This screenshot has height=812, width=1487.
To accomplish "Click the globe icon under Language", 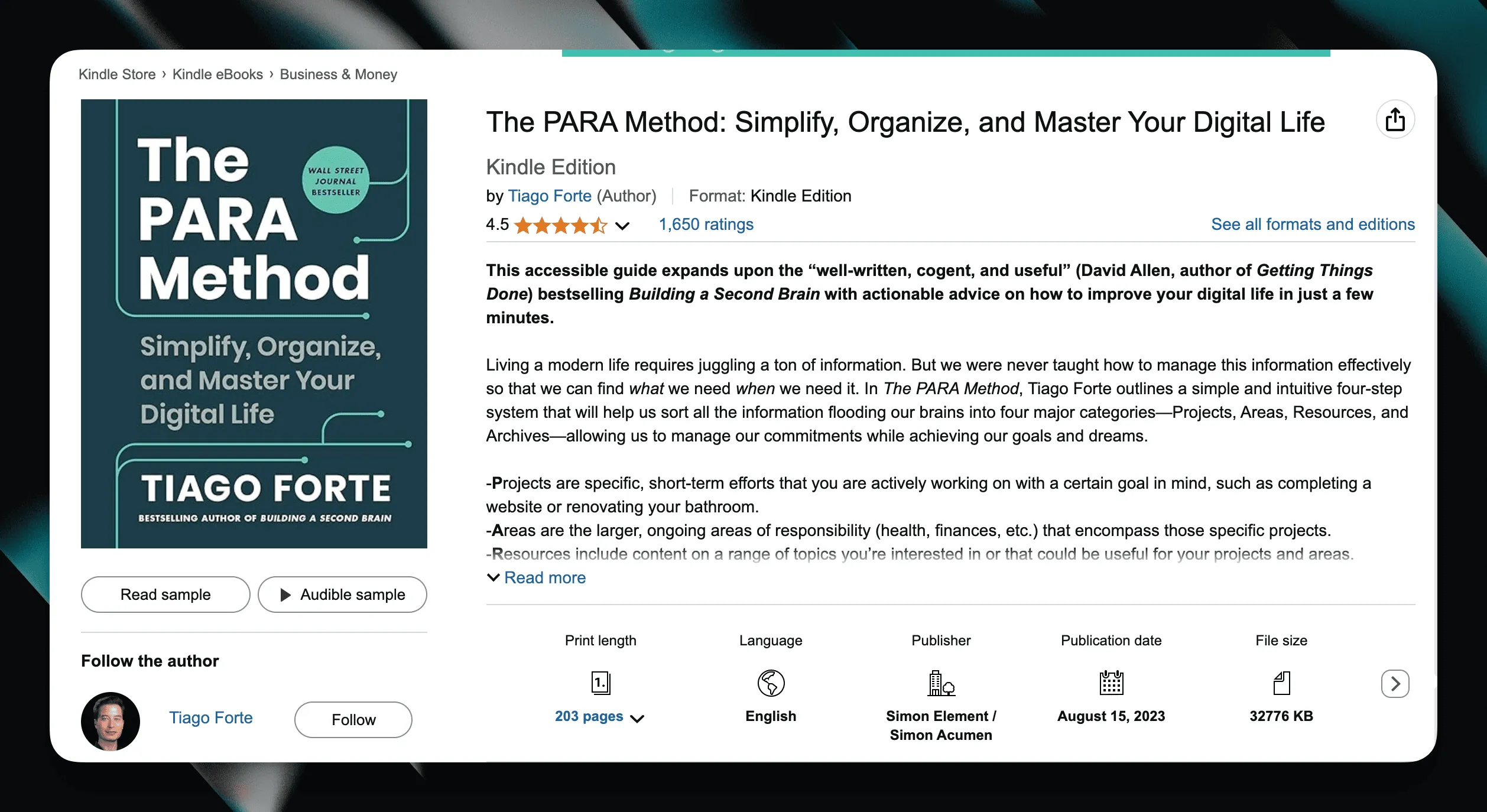I will point(770,684).
